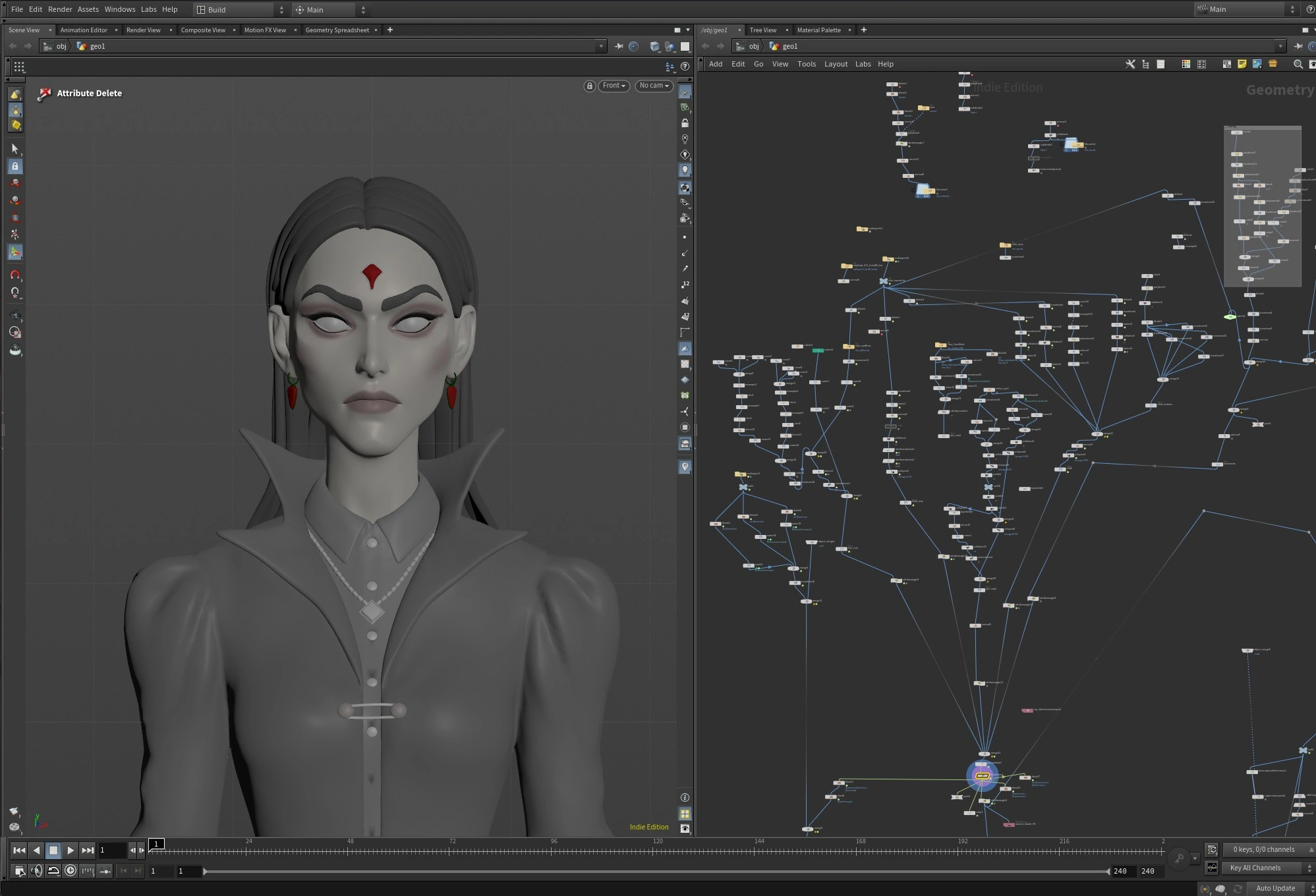Click the Auto Update button
The width and height of the screenshot is (1316, 896).
coord(1275,888)
